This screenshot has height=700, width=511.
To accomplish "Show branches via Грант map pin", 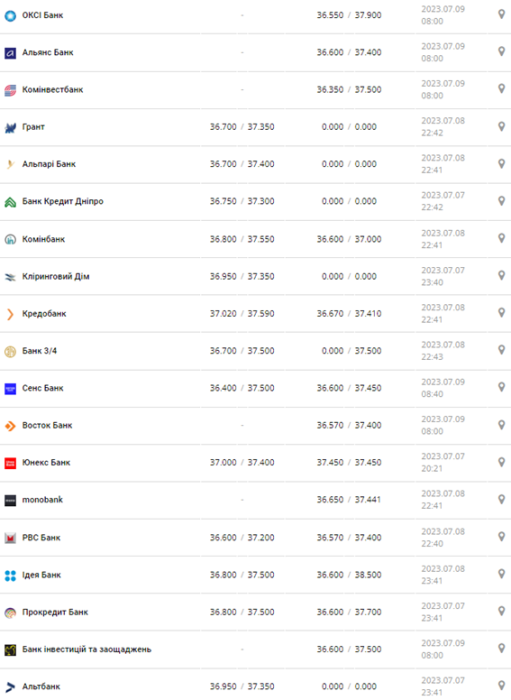I will 501,126.
